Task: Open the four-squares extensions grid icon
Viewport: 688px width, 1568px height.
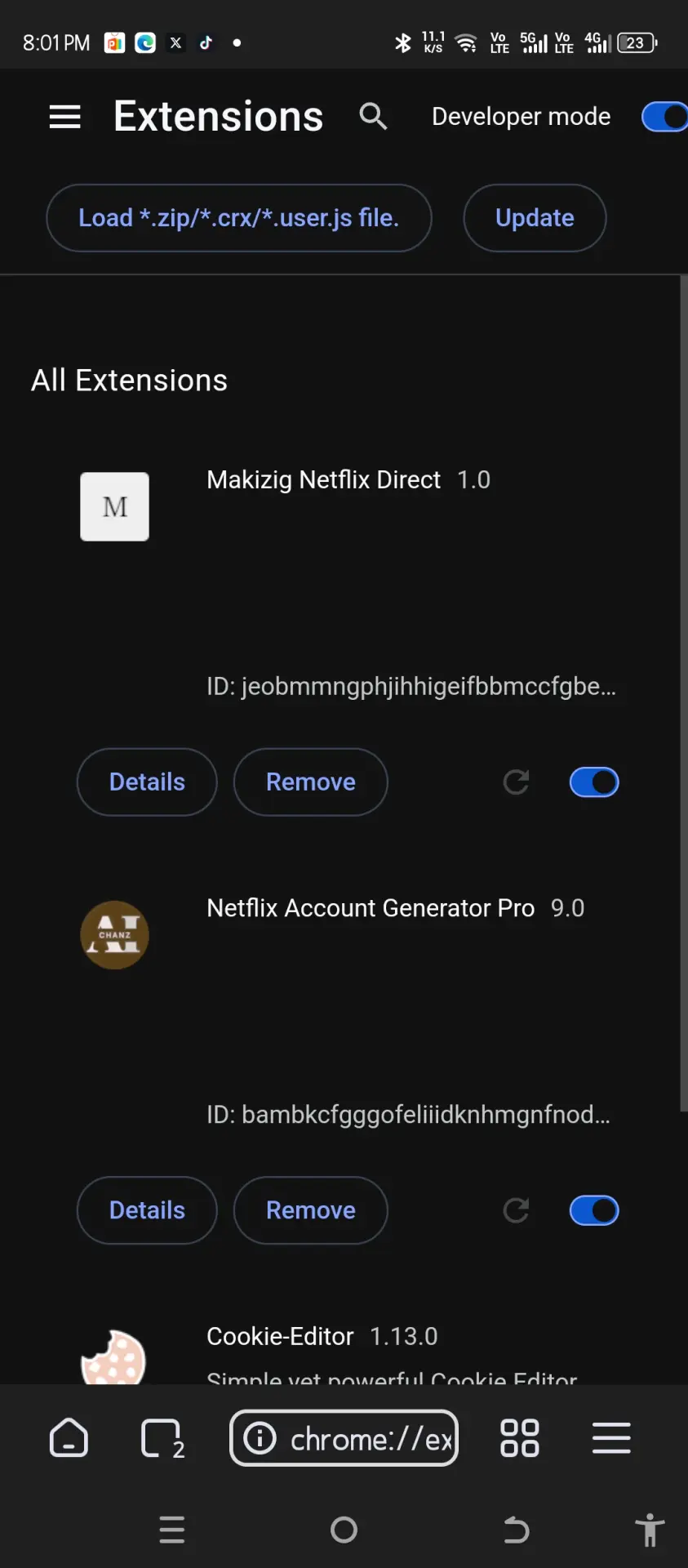Action: point(519,1437)
